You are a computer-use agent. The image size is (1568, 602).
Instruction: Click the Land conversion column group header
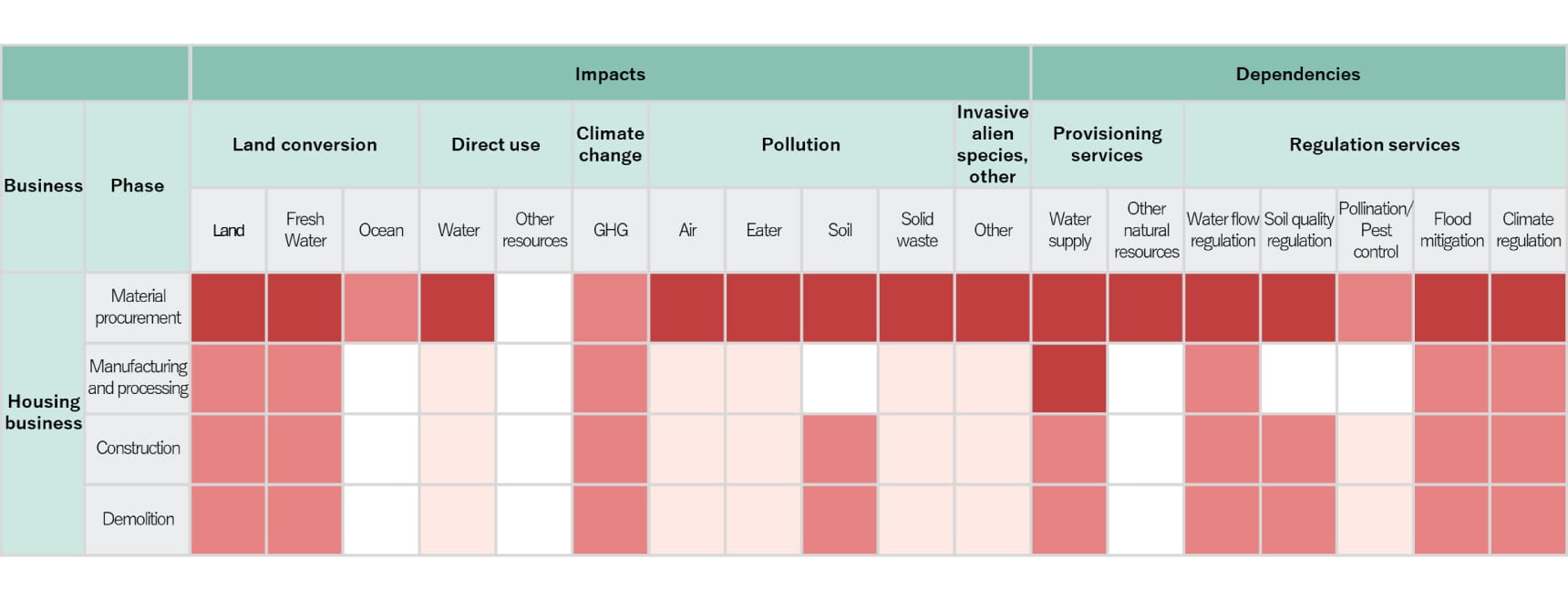[x=304, y=144]
